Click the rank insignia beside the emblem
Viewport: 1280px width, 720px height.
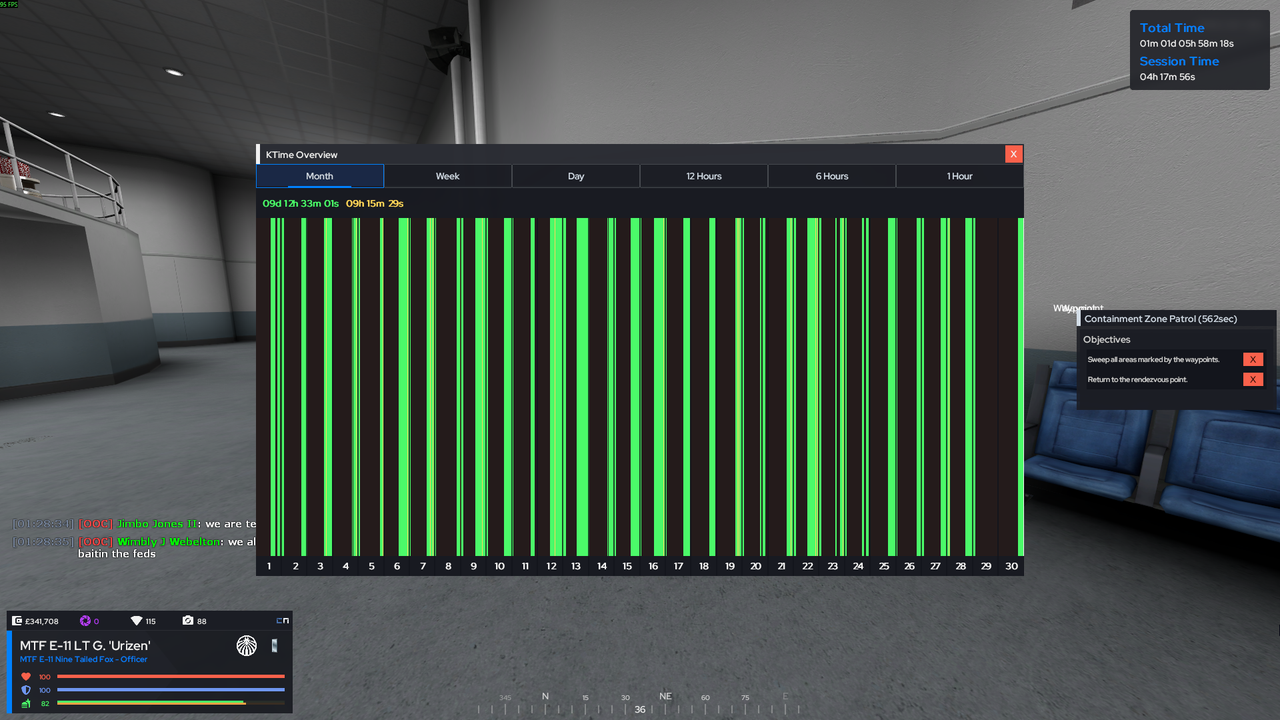pyautogui.click(x=275, y=646)
